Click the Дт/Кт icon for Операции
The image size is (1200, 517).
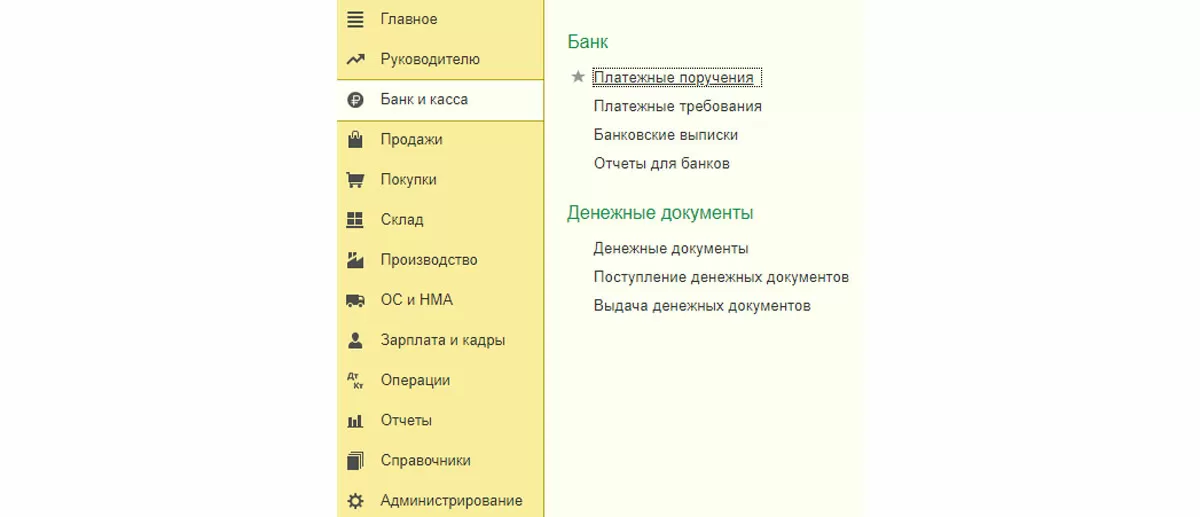(355, 380)
